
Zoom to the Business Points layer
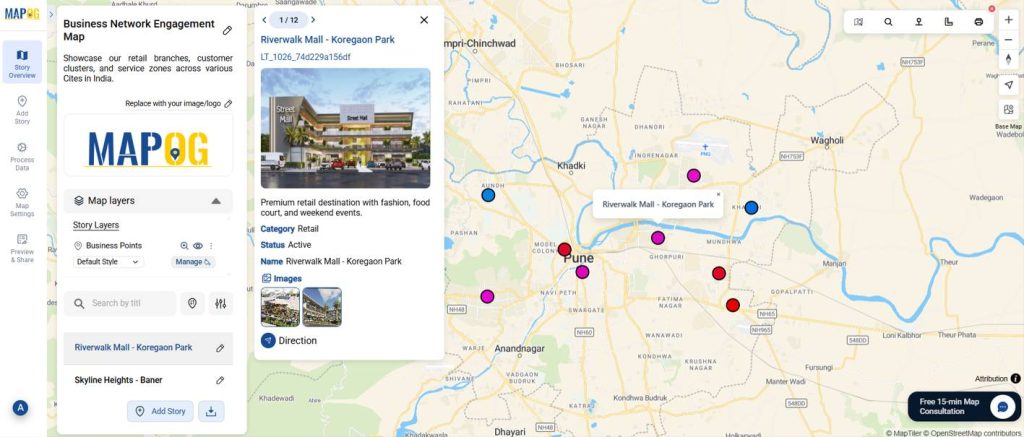click(x=184, y=246)
